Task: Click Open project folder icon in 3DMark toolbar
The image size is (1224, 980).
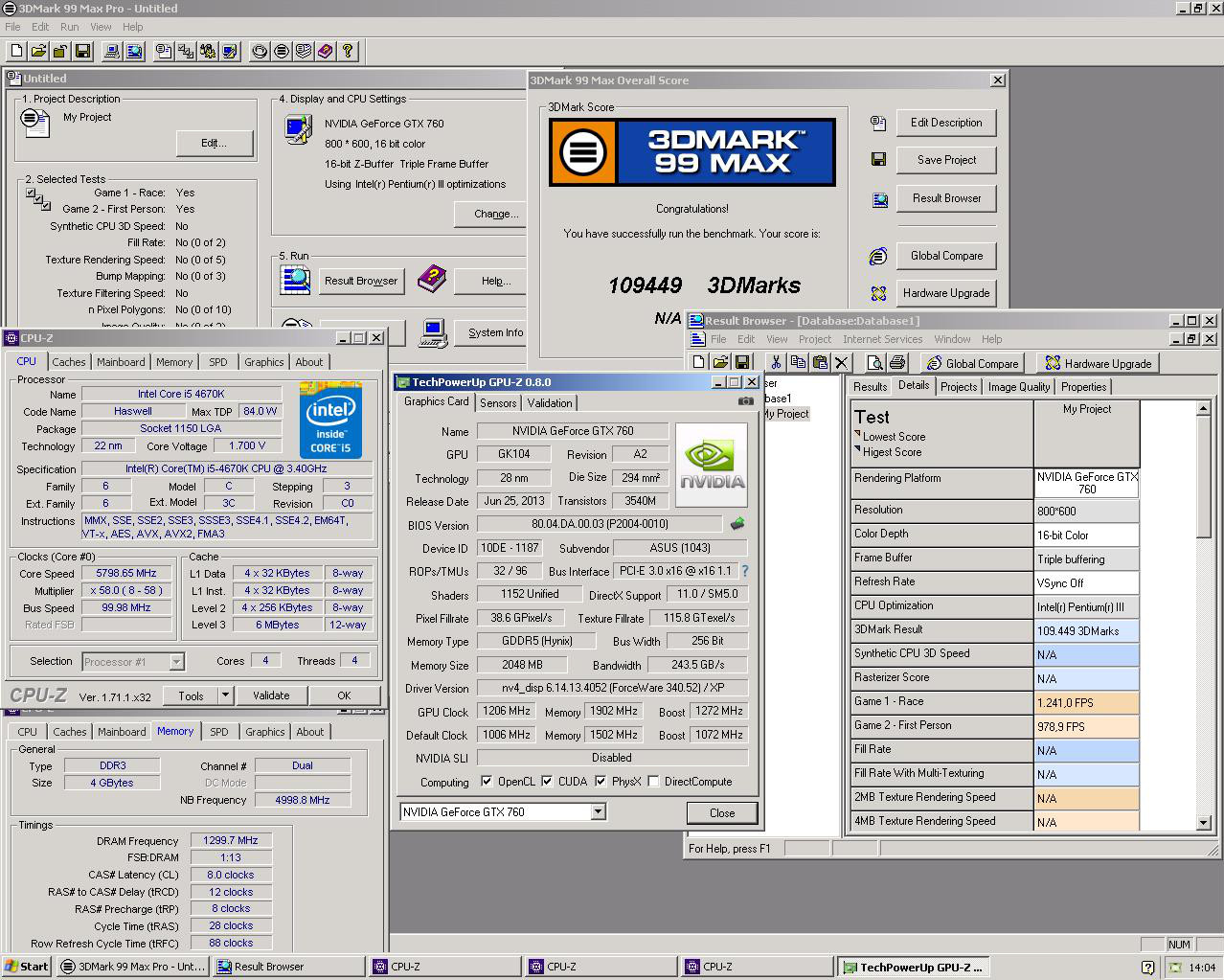Action: [38, 51]
